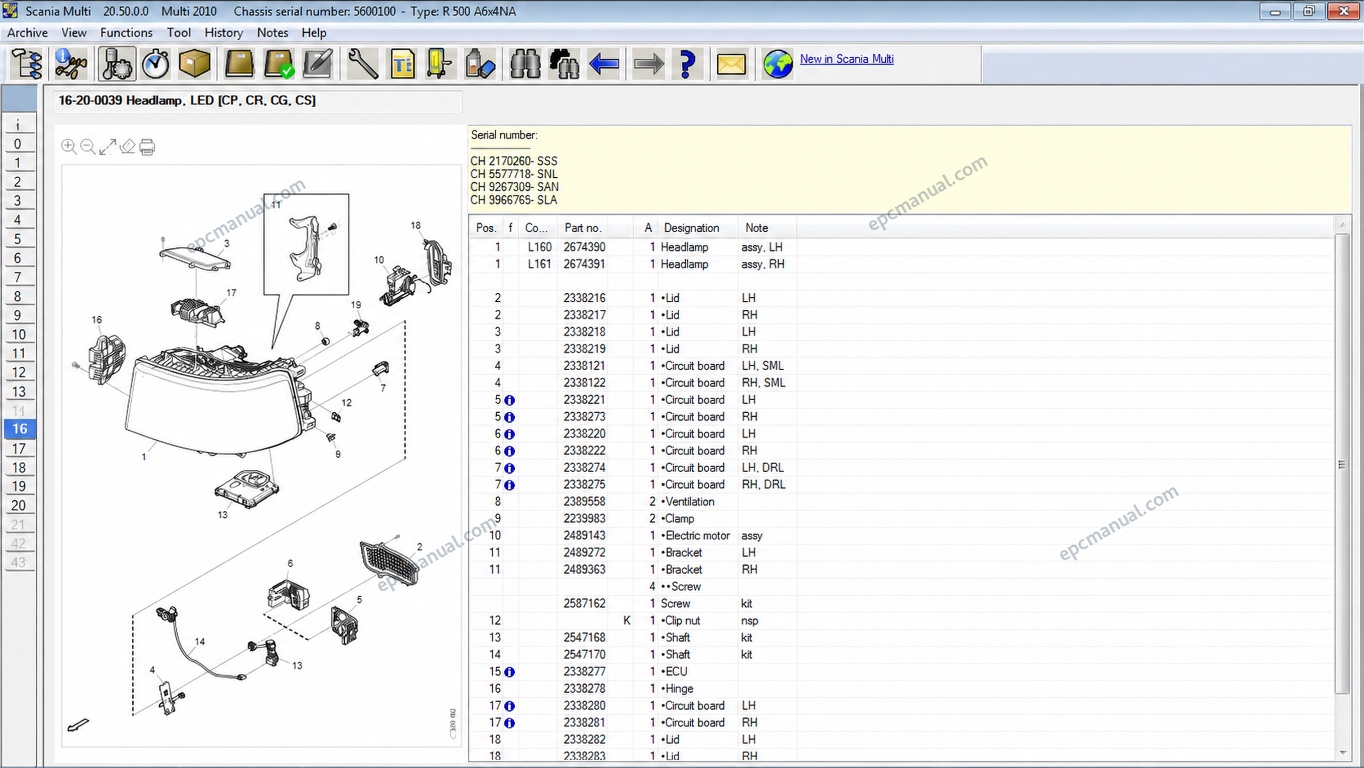Select Clamp part number 2239983

coord(584,519)
